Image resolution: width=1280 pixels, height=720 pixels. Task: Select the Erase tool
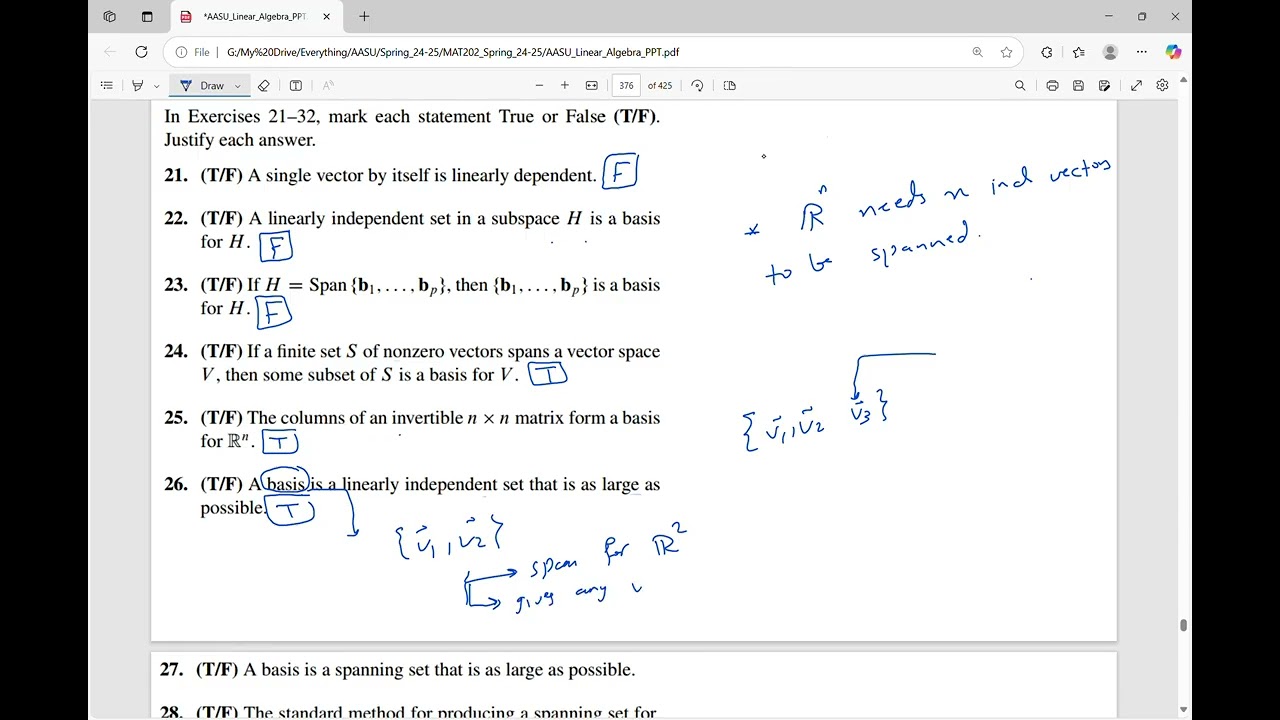pyautogui.click(x=264, y=86)
